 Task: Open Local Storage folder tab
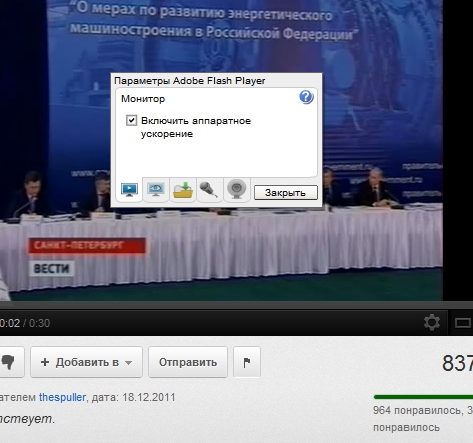(183, 190)
